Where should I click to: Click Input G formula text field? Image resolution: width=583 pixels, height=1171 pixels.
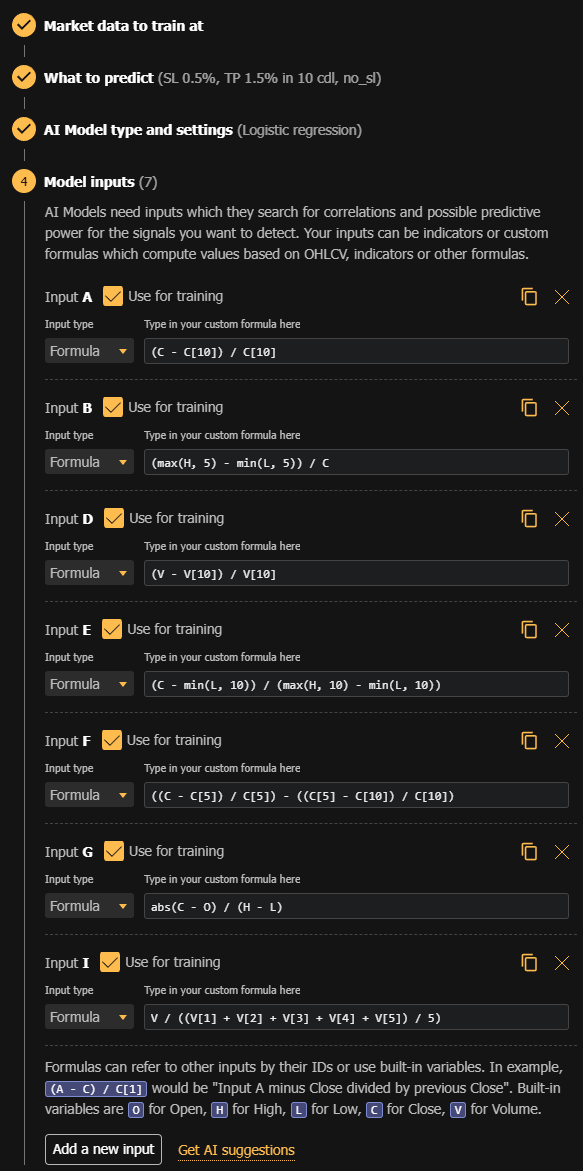click(356, 907)
